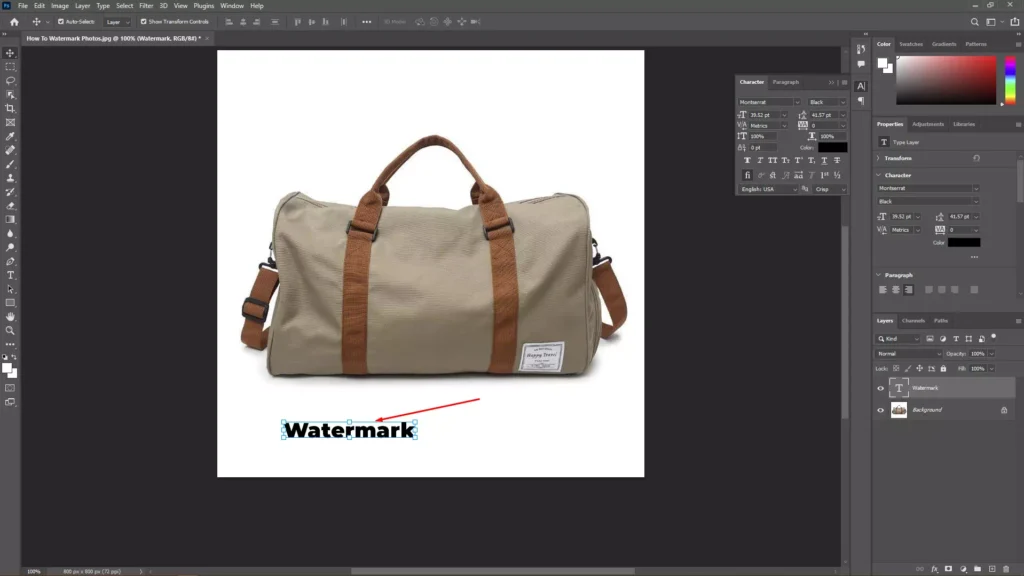Click more options dots in Properties Character

(974, 257)
